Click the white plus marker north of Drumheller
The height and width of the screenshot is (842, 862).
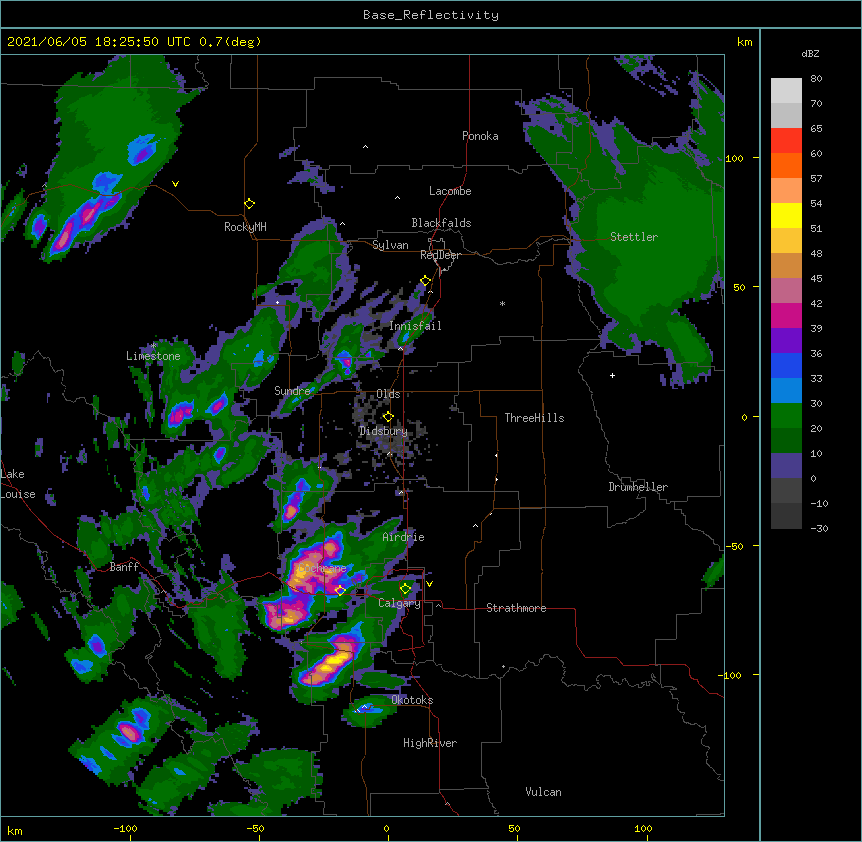(612, 375)
